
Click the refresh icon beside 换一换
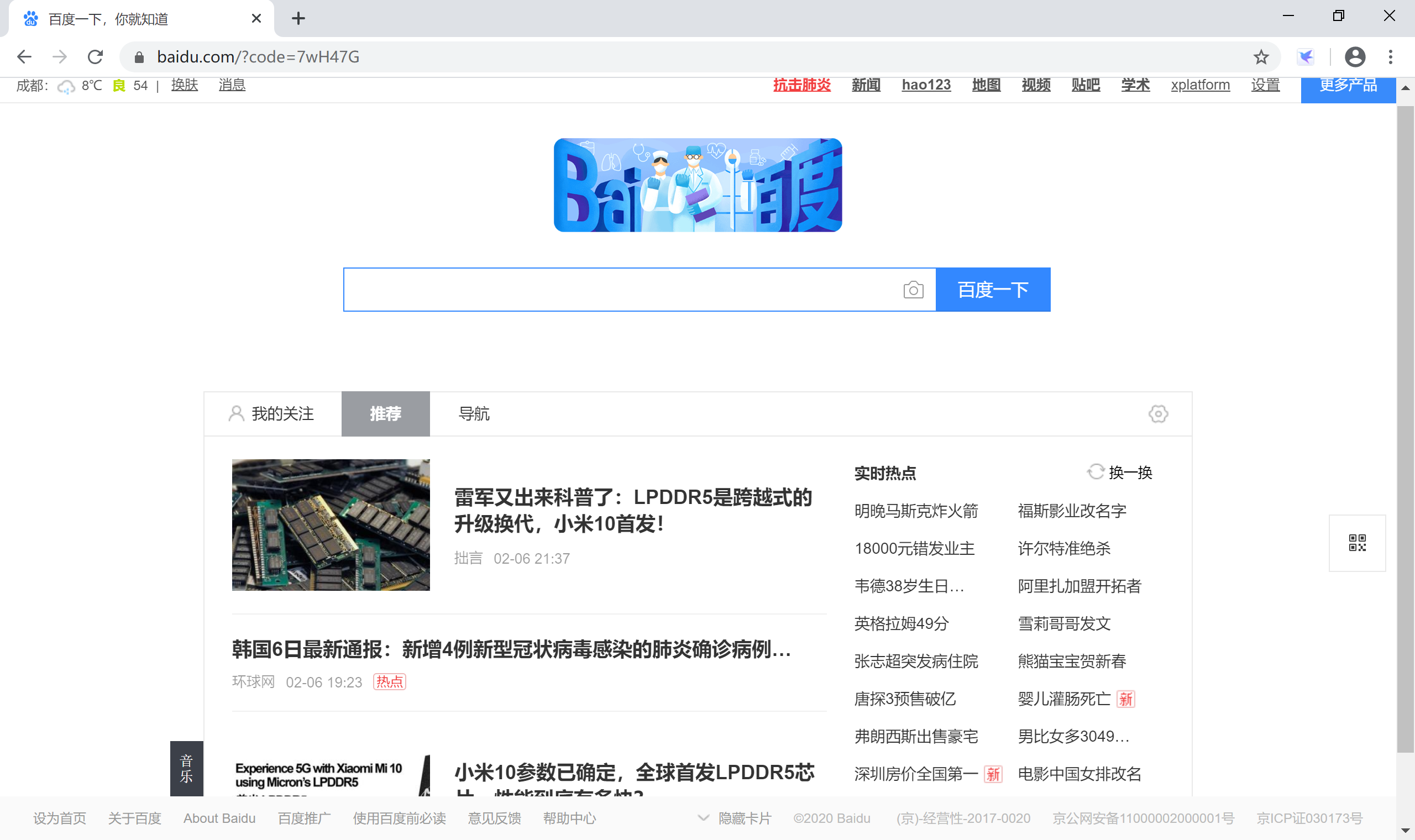tap(1095, 472)
